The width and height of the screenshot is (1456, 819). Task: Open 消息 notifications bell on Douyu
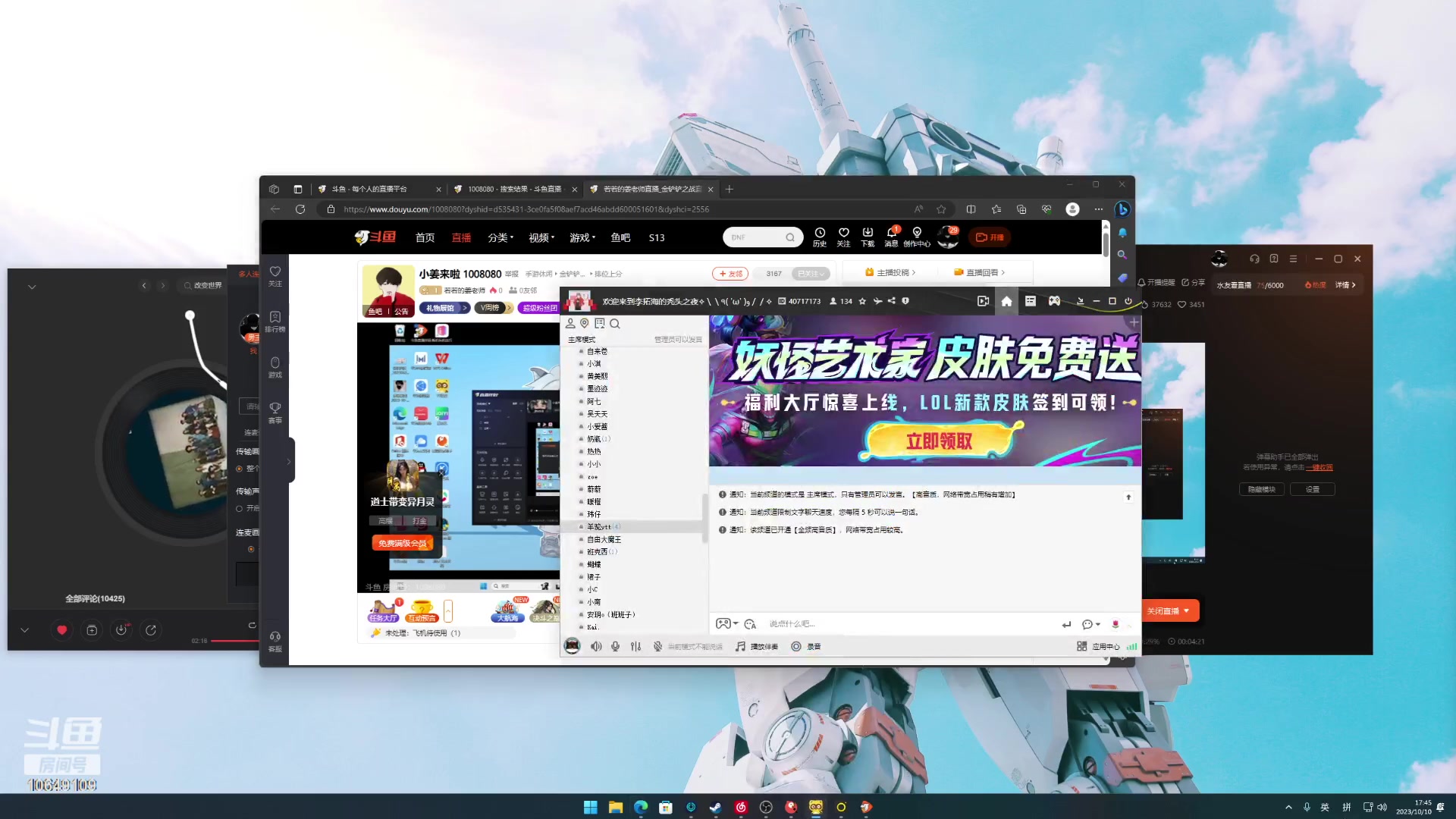pyautogui.click(x=891, y=237)
